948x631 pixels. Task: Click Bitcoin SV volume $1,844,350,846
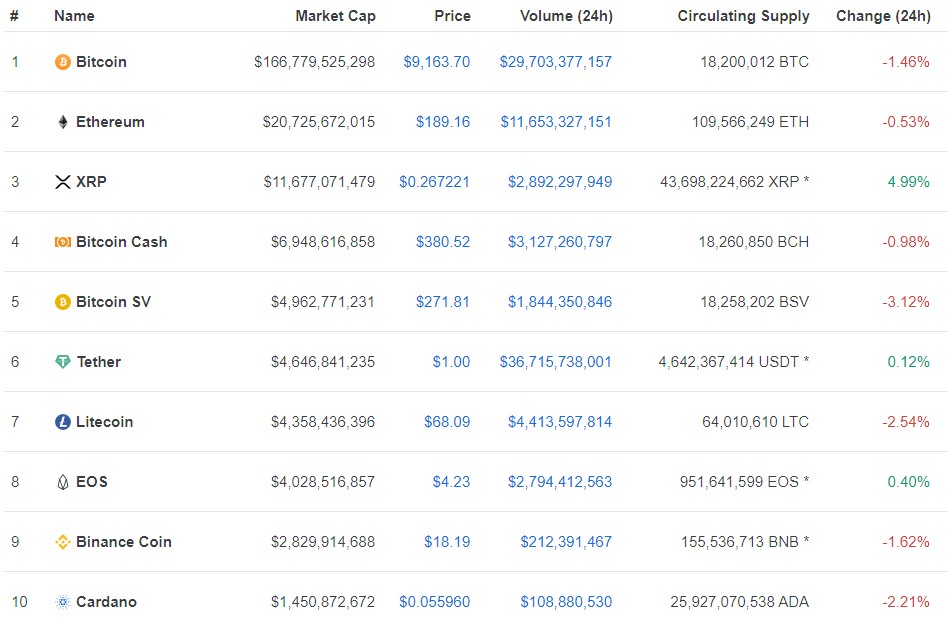pos(560,302)
